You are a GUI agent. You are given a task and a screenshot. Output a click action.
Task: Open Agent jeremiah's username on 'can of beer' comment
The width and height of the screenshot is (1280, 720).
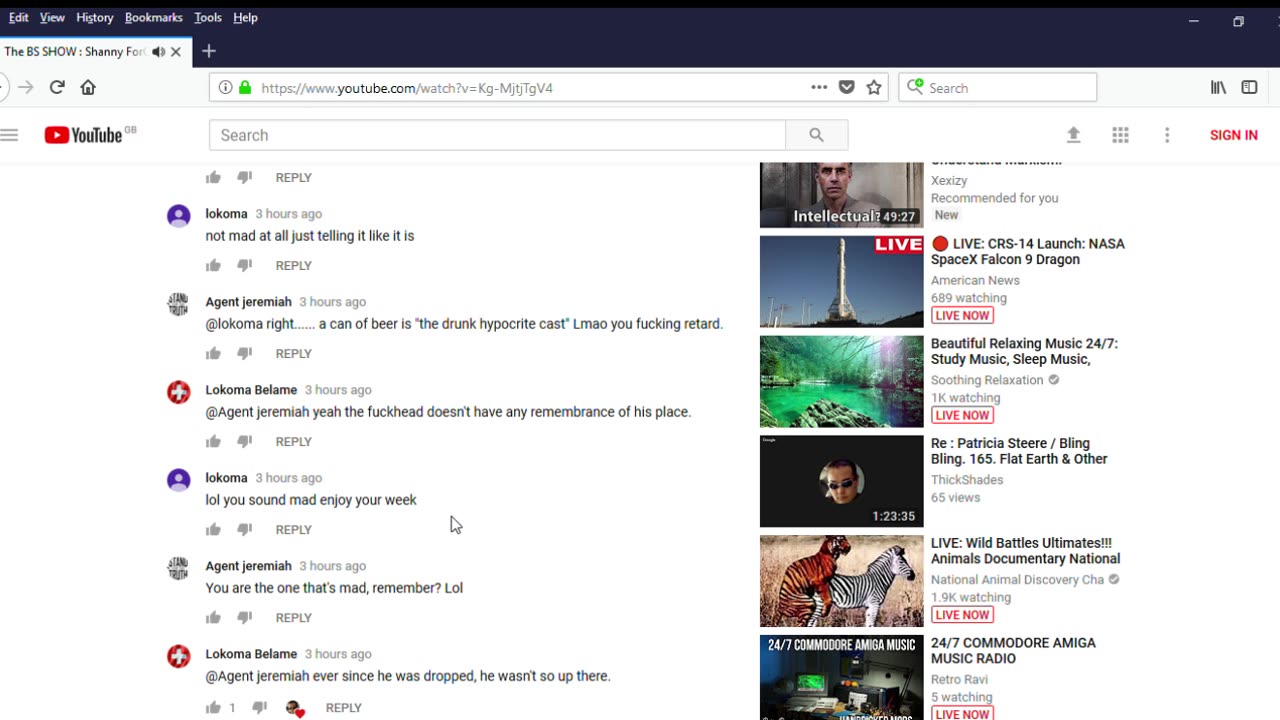(x=248, y=301)
